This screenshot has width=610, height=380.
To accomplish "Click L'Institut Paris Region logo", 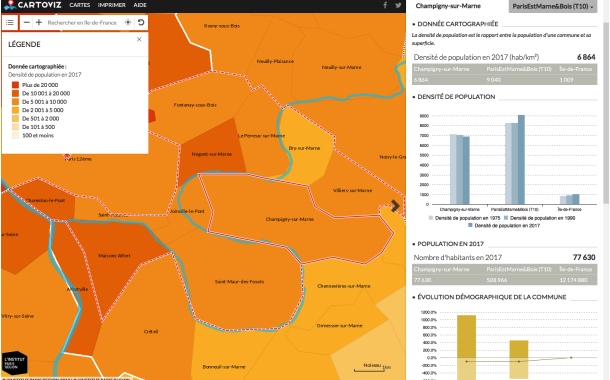I will [x=15, y=363].
